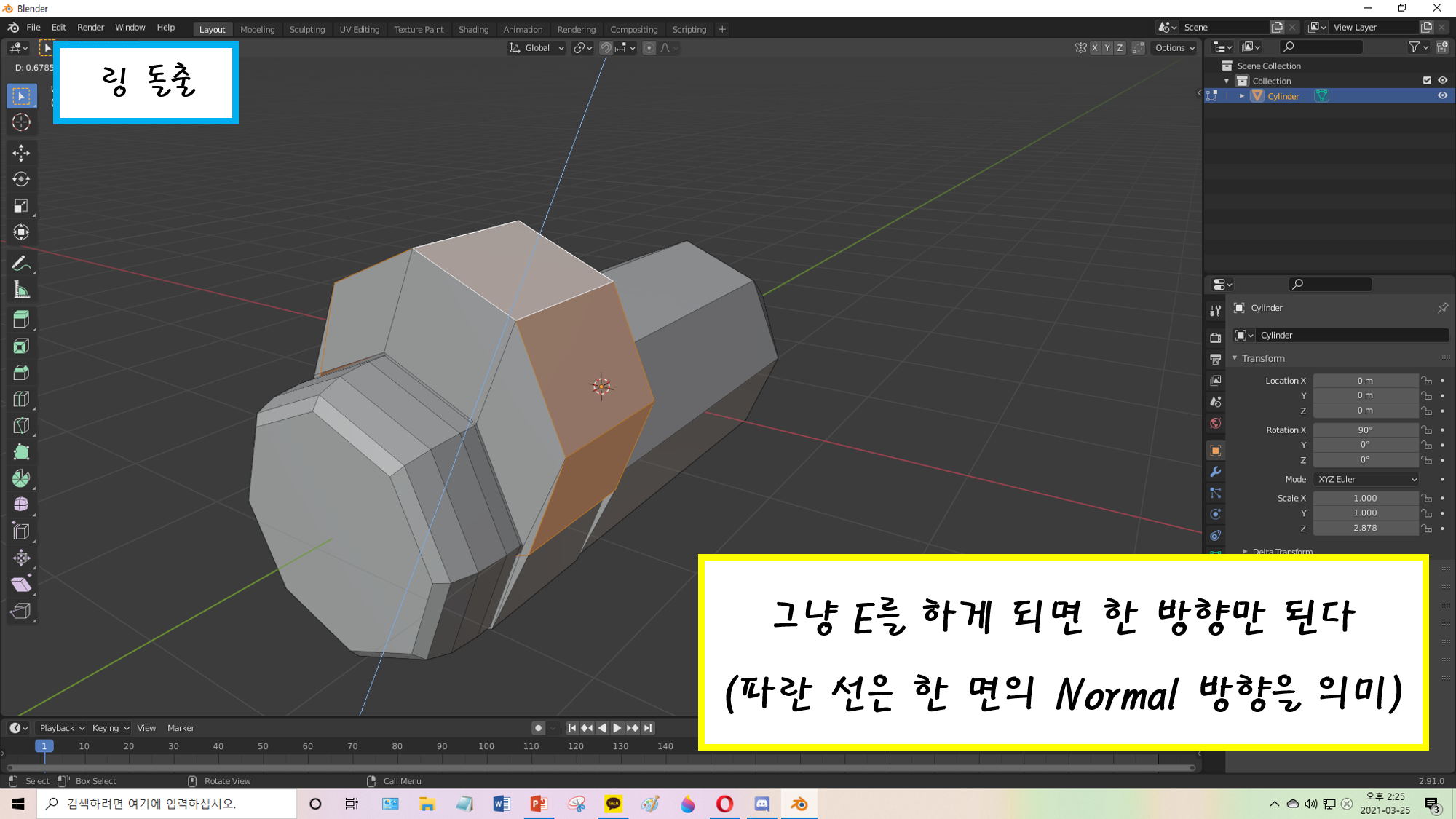Switch to the Sculpting workspace tab
This screenshot has width=1456, height=819.
click(x=306, y=29)
